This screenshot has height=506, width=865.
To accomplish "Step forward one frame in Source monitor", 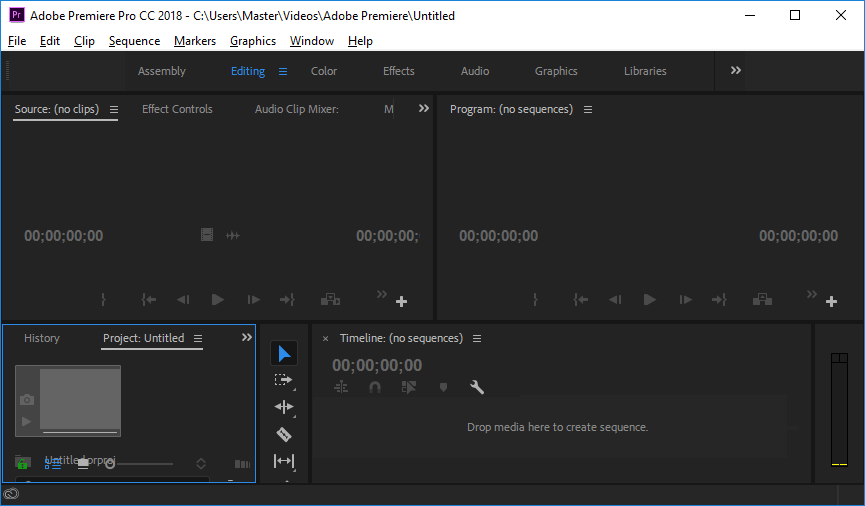I will click(x=253, y=300).
